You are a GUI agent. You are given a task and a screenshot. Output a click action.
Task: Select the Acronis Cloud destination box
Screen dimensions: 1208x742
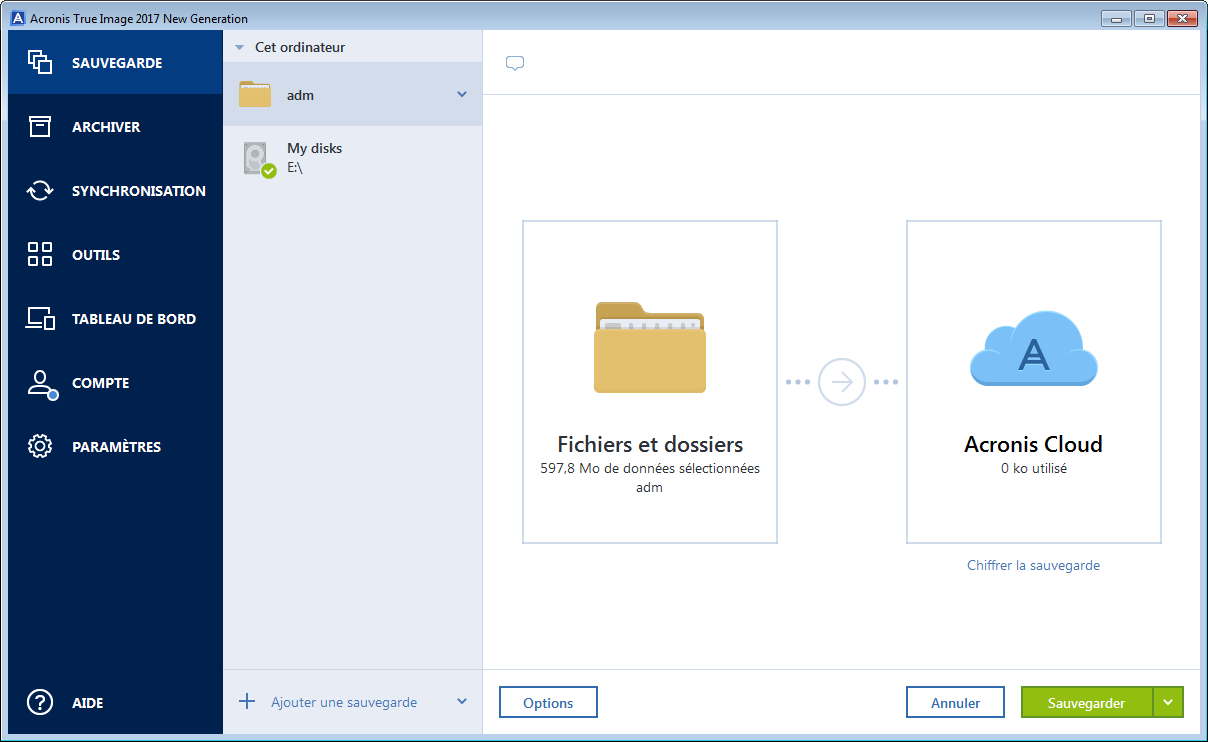[1033, 382]
